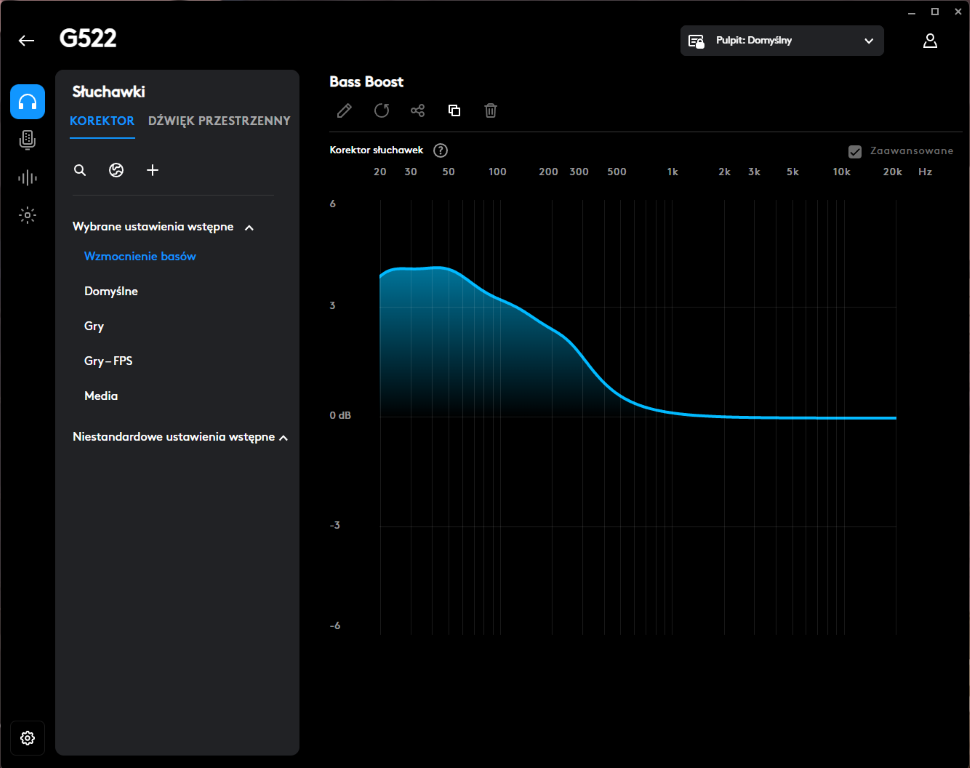Duplicate the Bass Boost preset
Screen dimensions: 970x768
pyautogui.click(x=454, y=110)
